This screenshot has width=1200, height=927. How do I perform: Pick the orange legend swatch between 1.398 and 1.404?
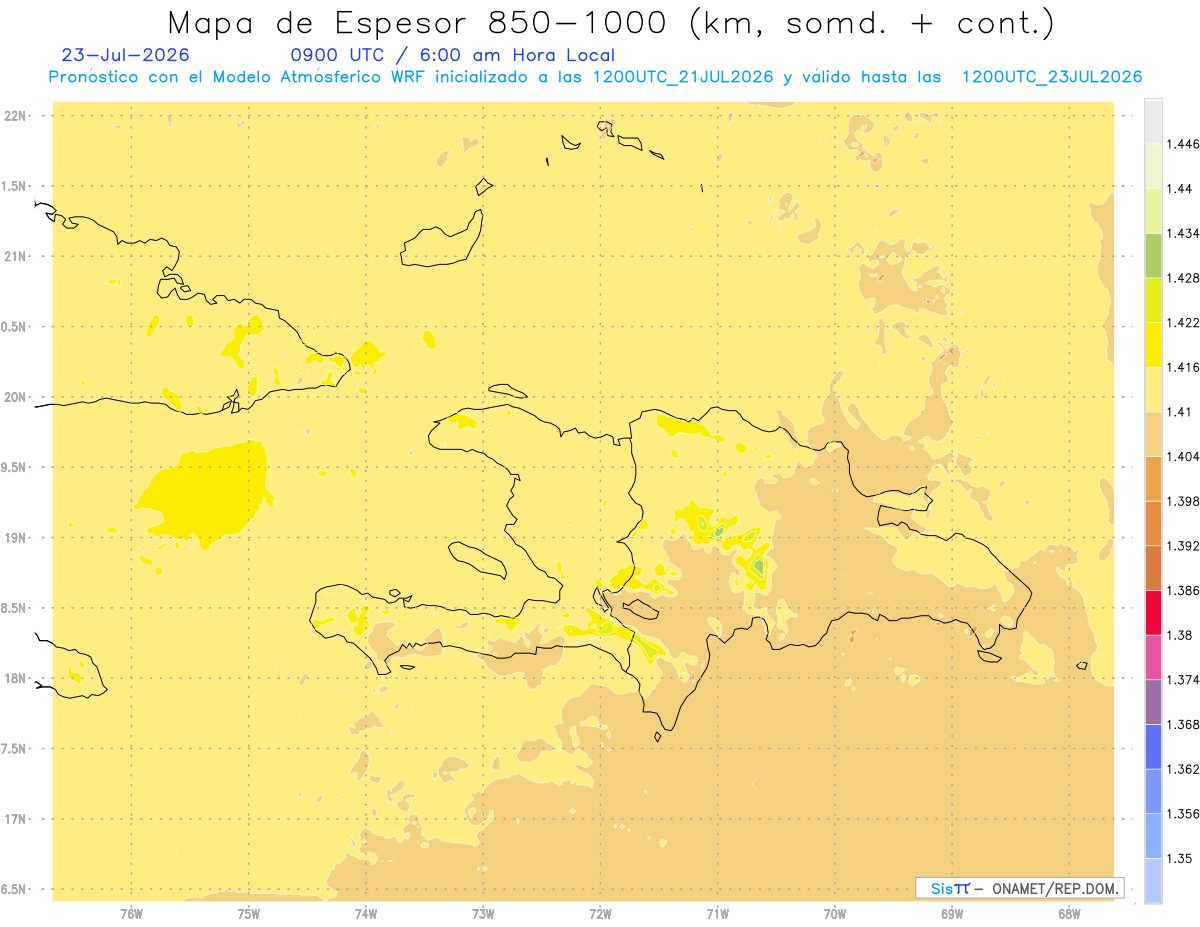(x=1153, y=478)
